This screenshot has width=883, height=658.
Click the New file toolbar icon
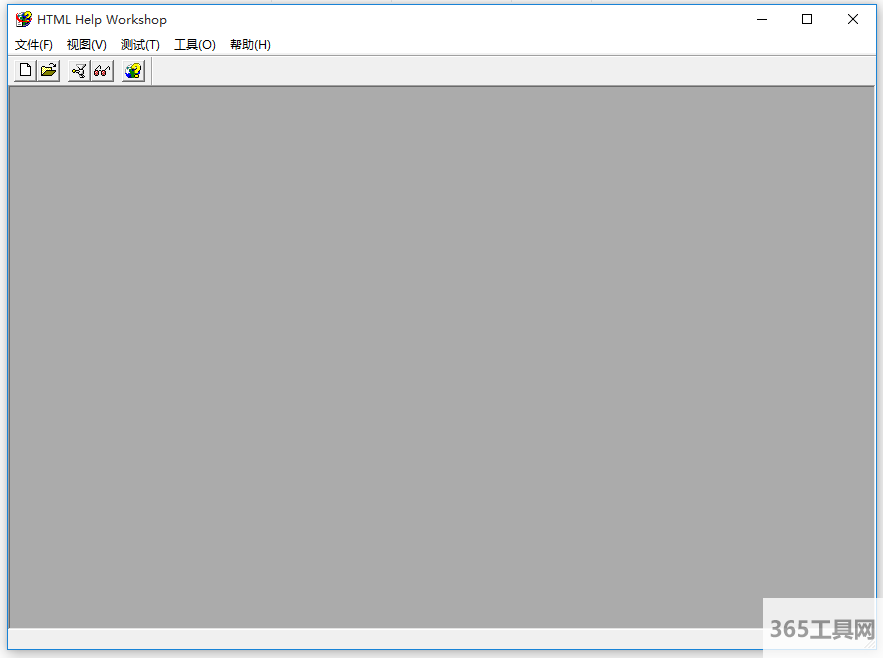(25, 71)
